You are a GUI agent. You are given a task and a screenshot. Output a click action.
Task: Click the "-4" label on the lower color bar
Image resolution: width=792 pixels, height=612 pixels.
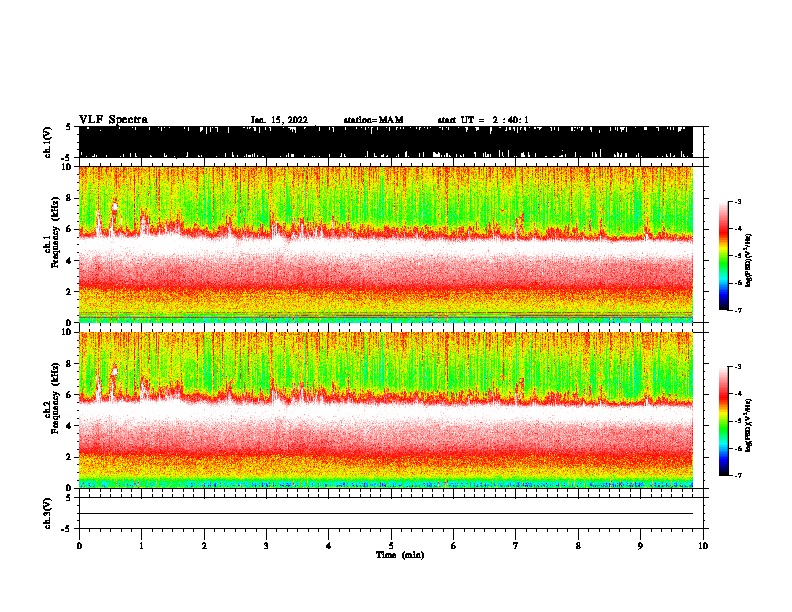(x=737, y=394)
